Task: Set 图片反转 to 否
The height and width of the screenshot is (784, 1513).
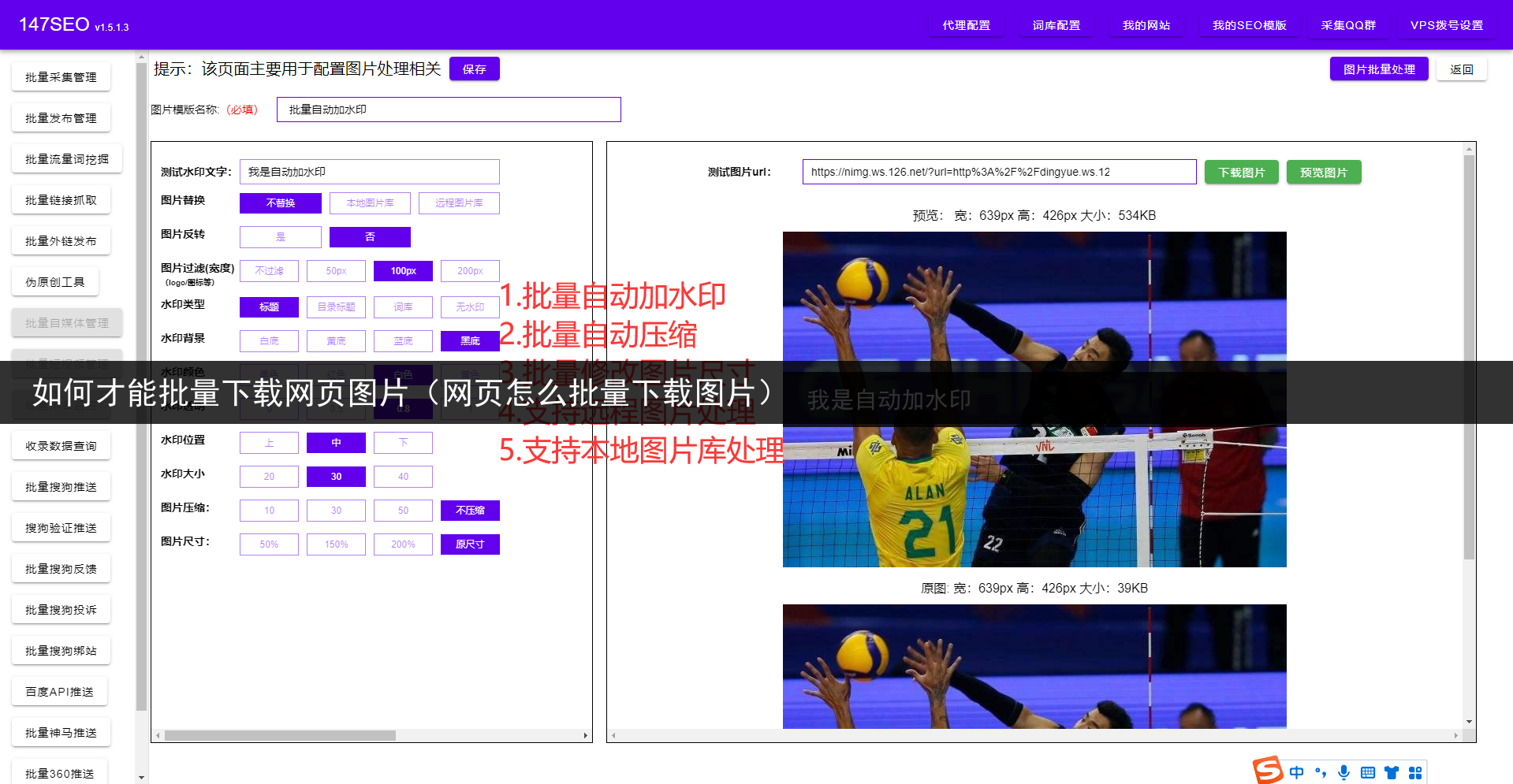Action: (x=370, y=237)
